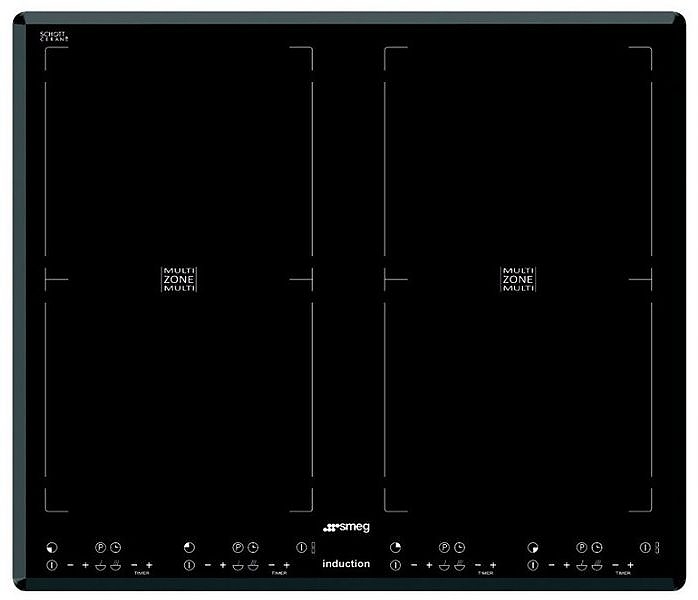Decrease rear-right zone heat with minus
Viewport: 698px width, 600px height.
point(414,565)
